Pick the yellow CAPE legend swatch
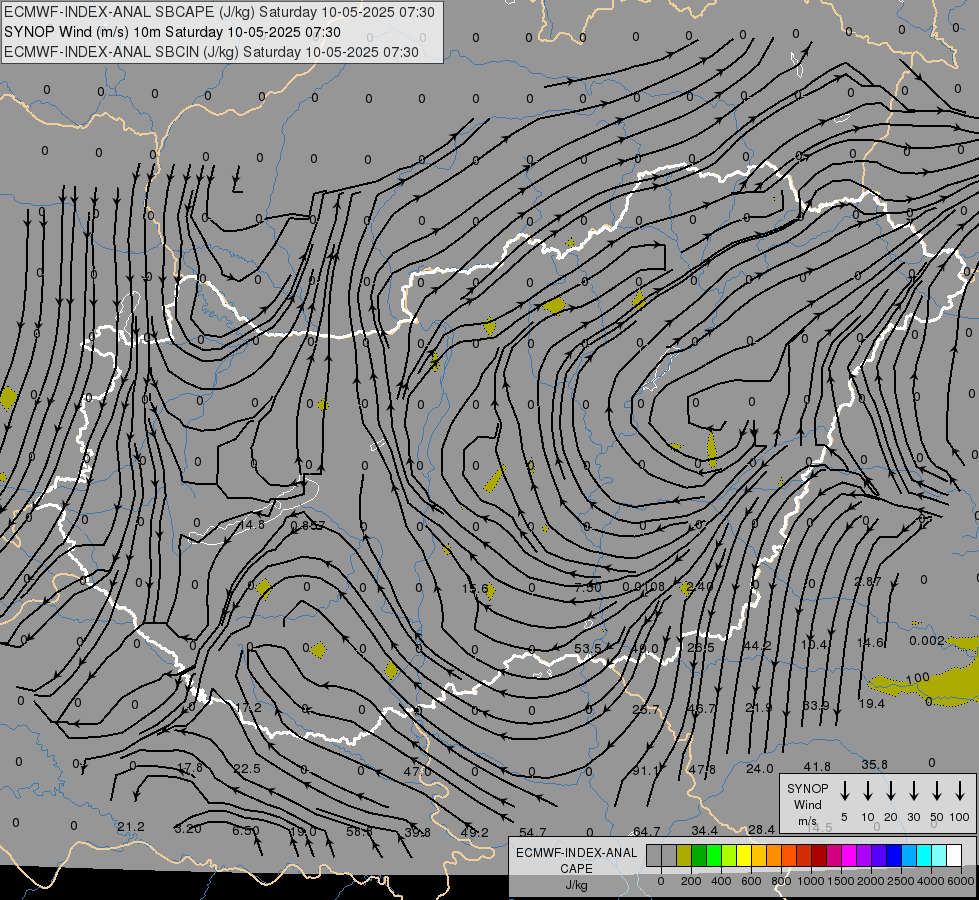The height and width of the screenshot is (900, 979). tap(744, 855)
